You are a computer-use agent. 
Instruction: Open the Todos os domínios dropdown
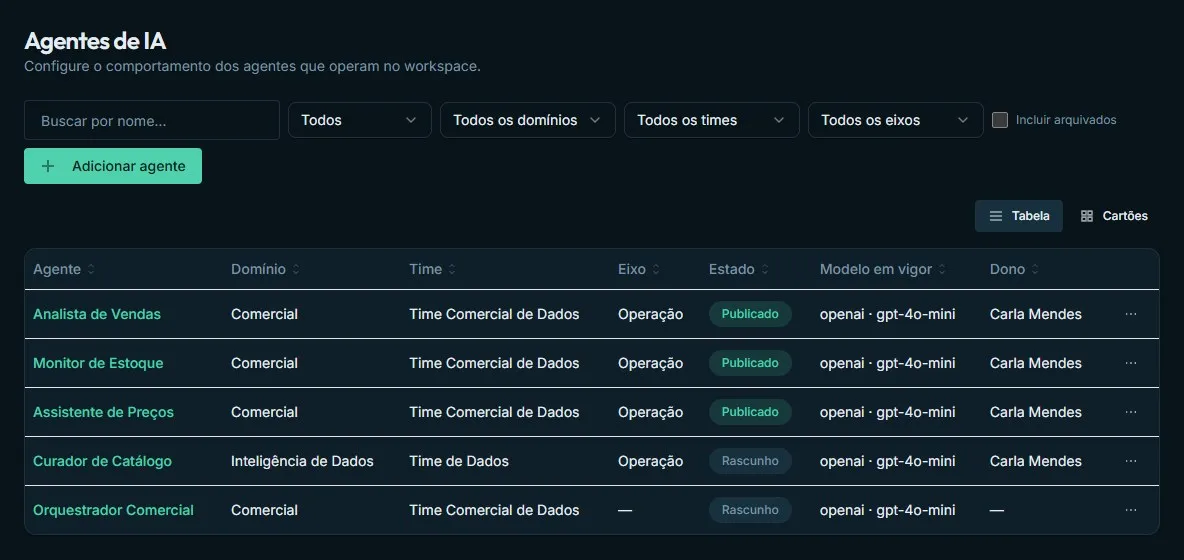point(528,120)
